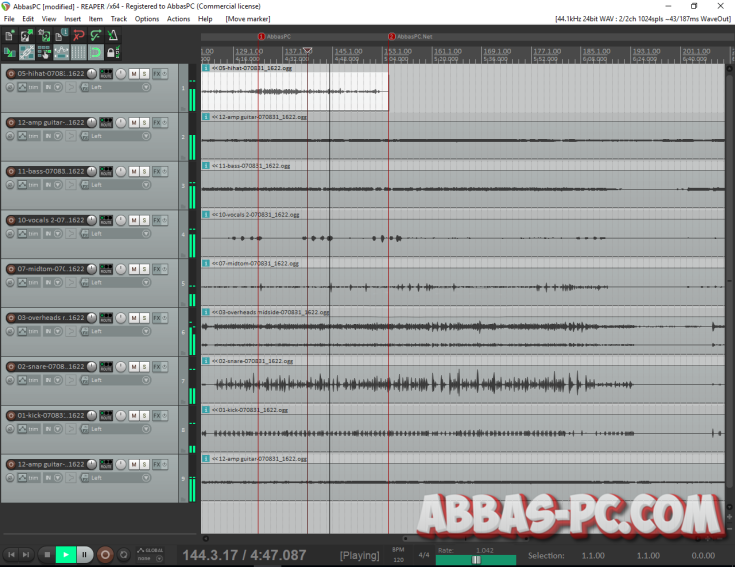Image resolution: width=735 pixels, height=567 pixels.
Task: Click the Redo icon in toolbar
Action: [96, 36]
